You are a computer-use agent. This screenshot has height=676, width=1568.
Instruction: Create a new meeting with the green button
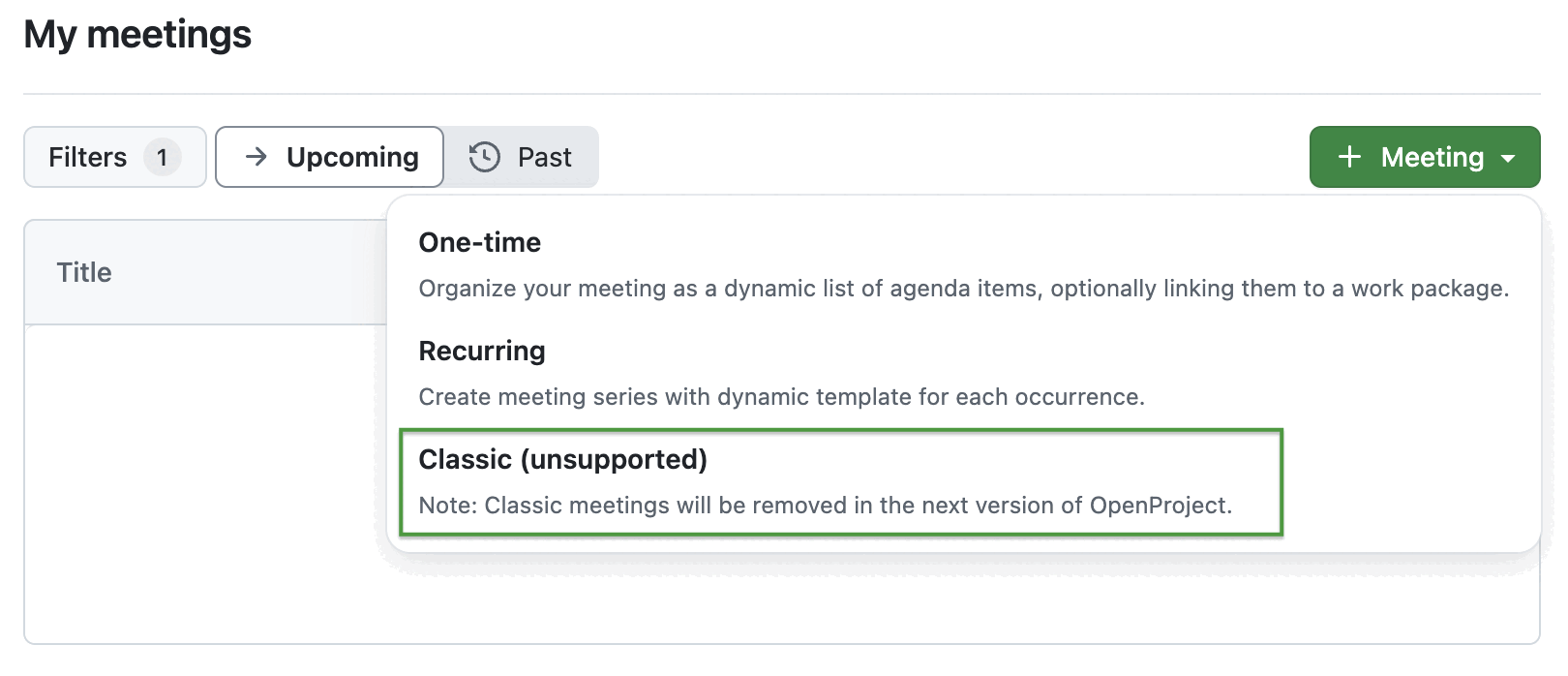[x=1424, y=156]
